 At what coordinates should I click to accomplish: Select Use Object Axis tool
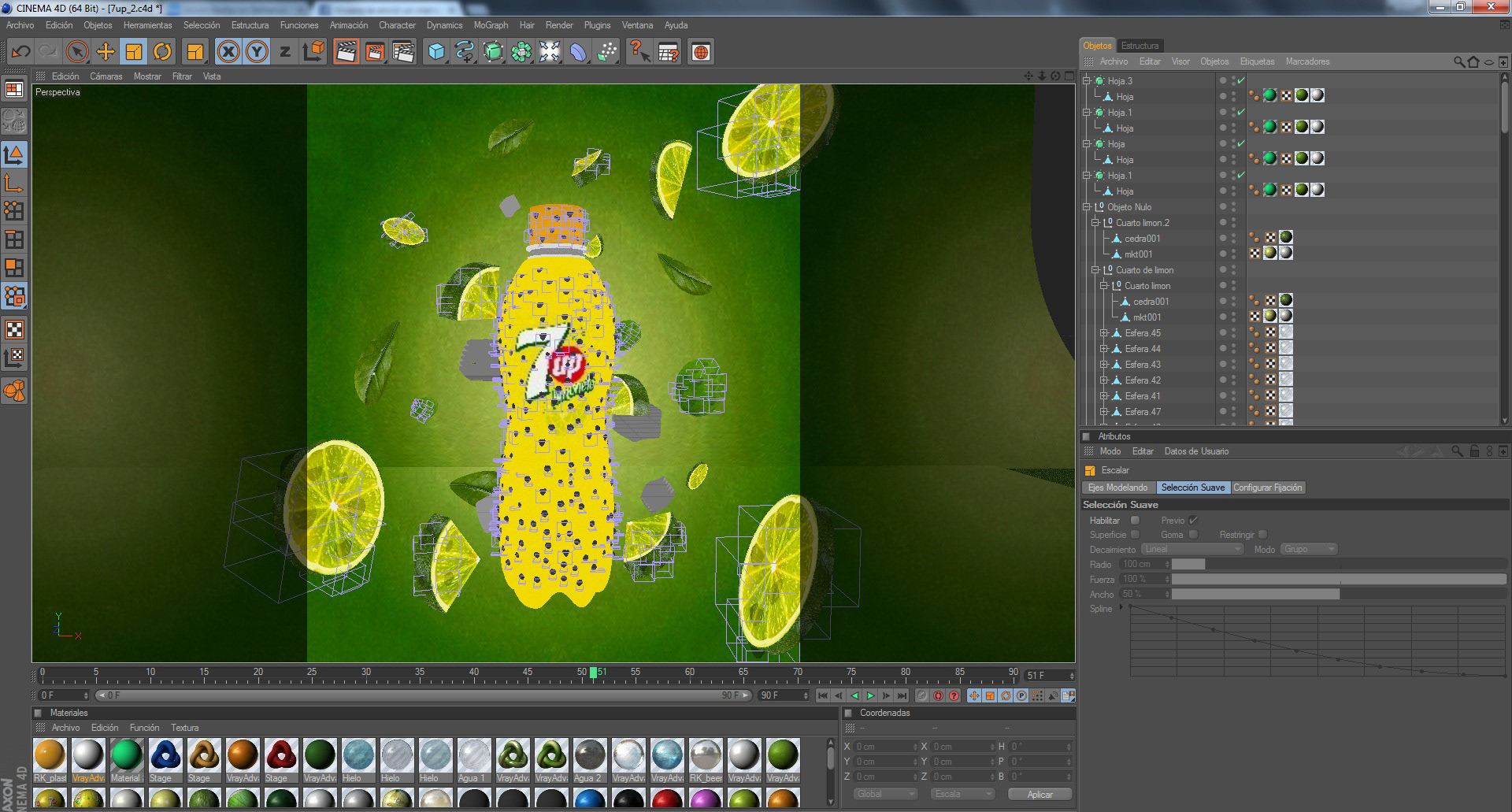pyautogui.click(x=14, y=183)
